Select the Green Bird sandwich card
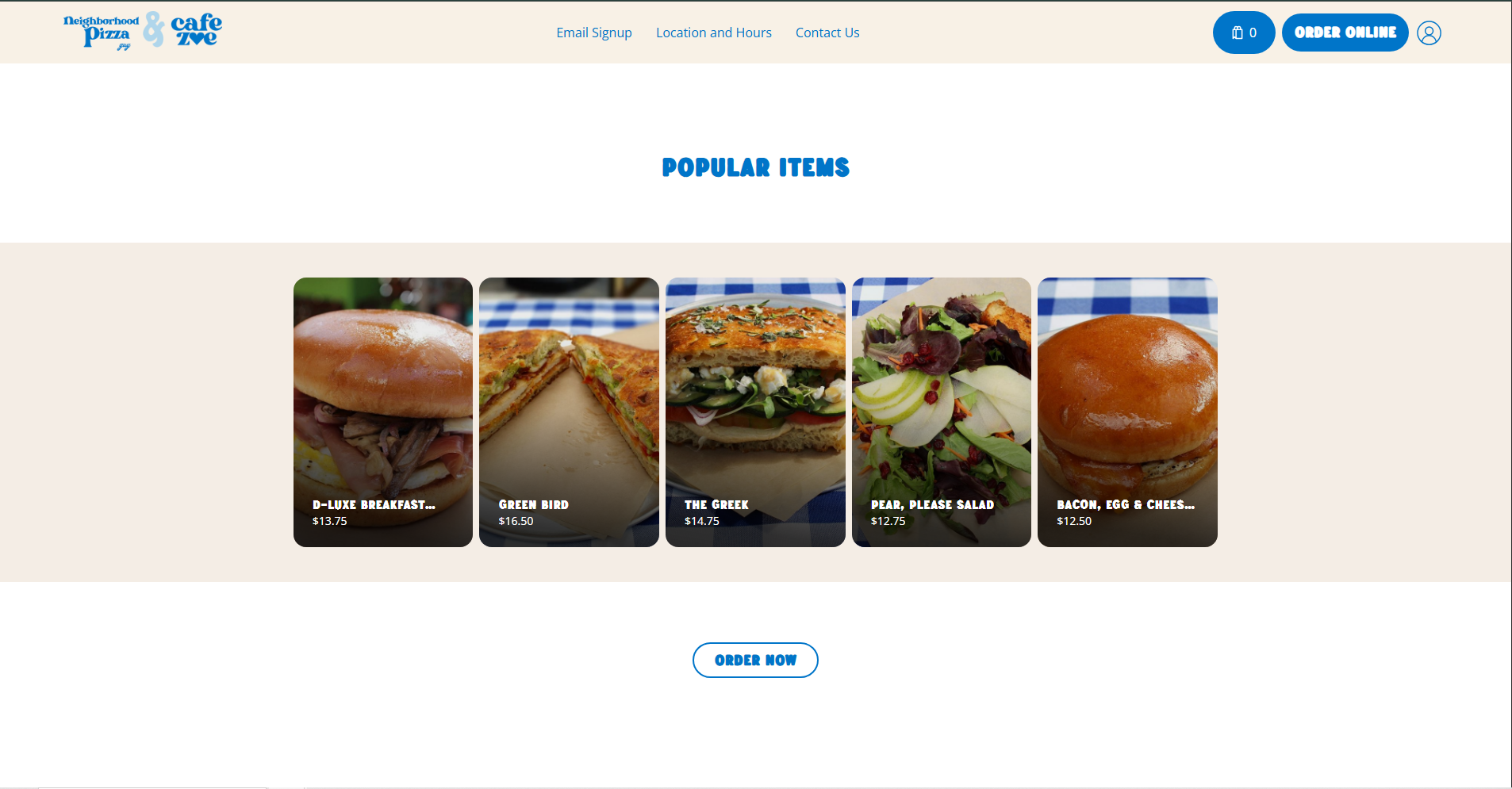The height and width of the screenshot is (789, 1512). coord(569,412)
